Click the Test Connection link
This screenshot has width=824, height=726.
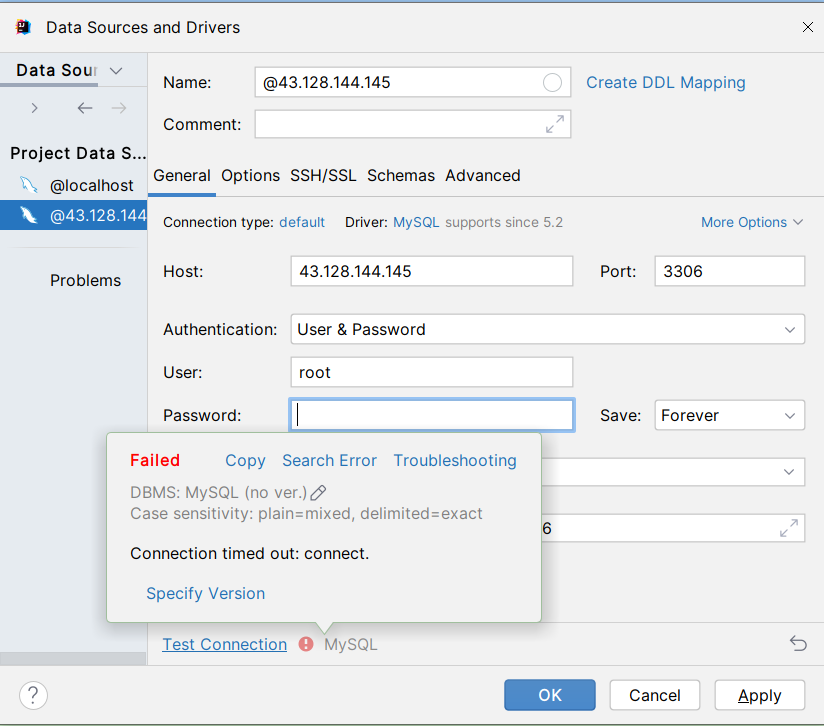click(224, 644)
